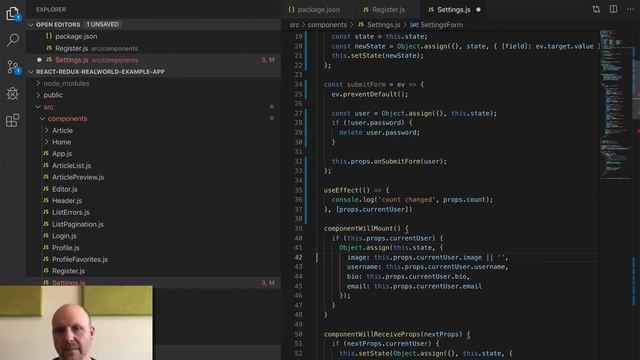640x360 pixels.
Task: Click the Settings.js breadcrumb segment
Action: pyautogui.click(x=383, y=25)
